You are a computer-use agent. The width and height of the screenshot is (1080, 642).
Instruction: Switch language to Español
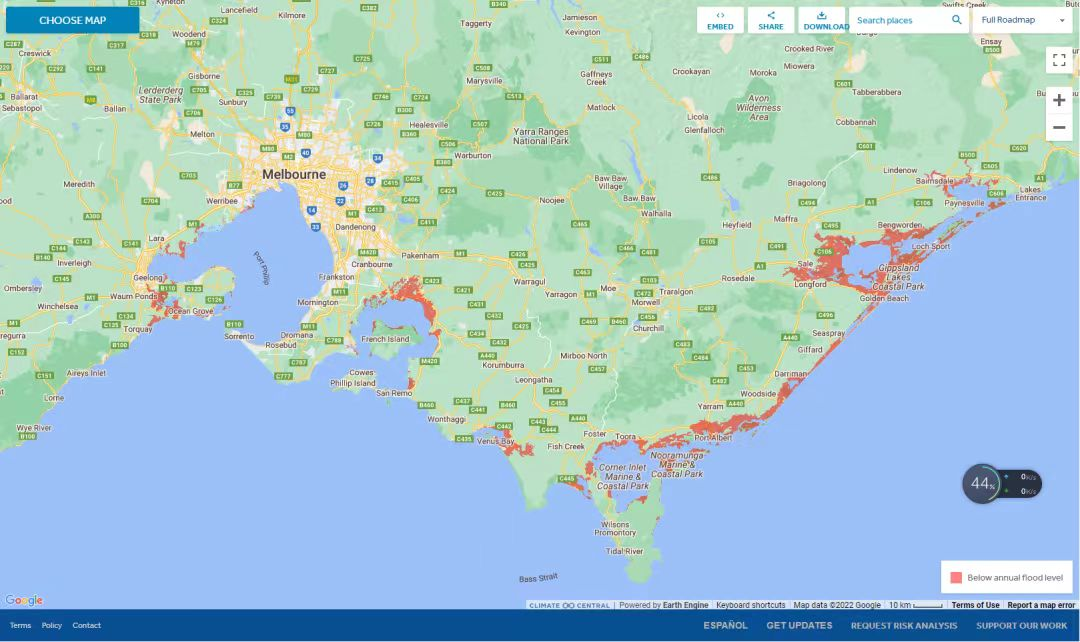[725, 625]
